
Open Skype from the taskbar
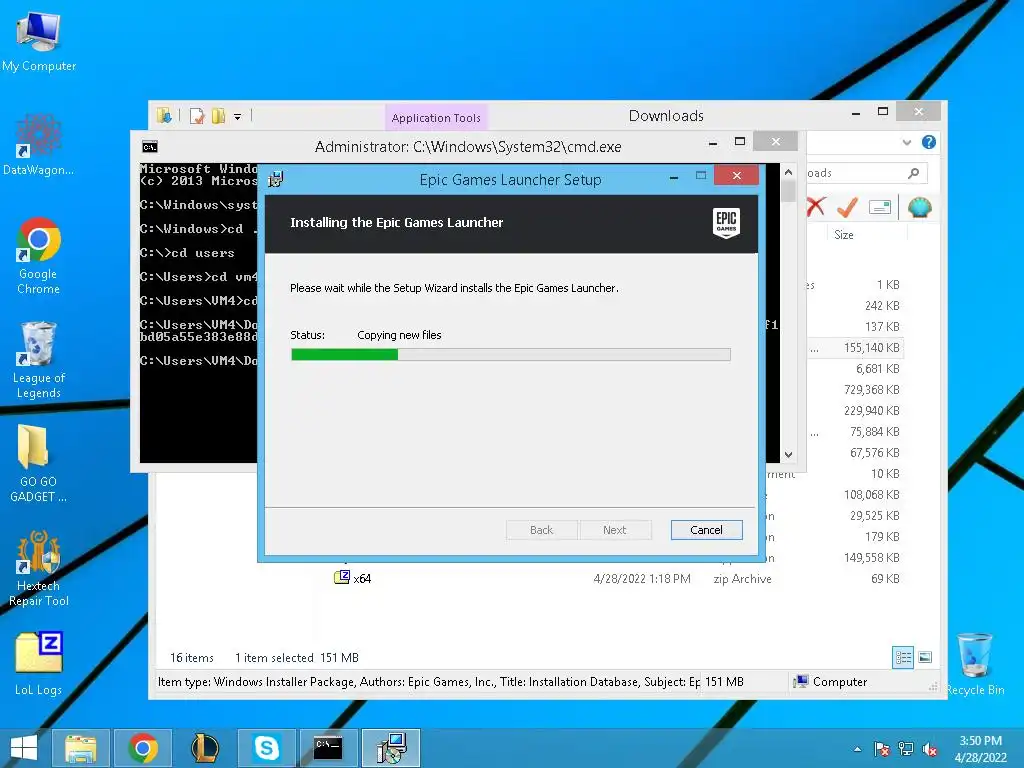[266, 748]
